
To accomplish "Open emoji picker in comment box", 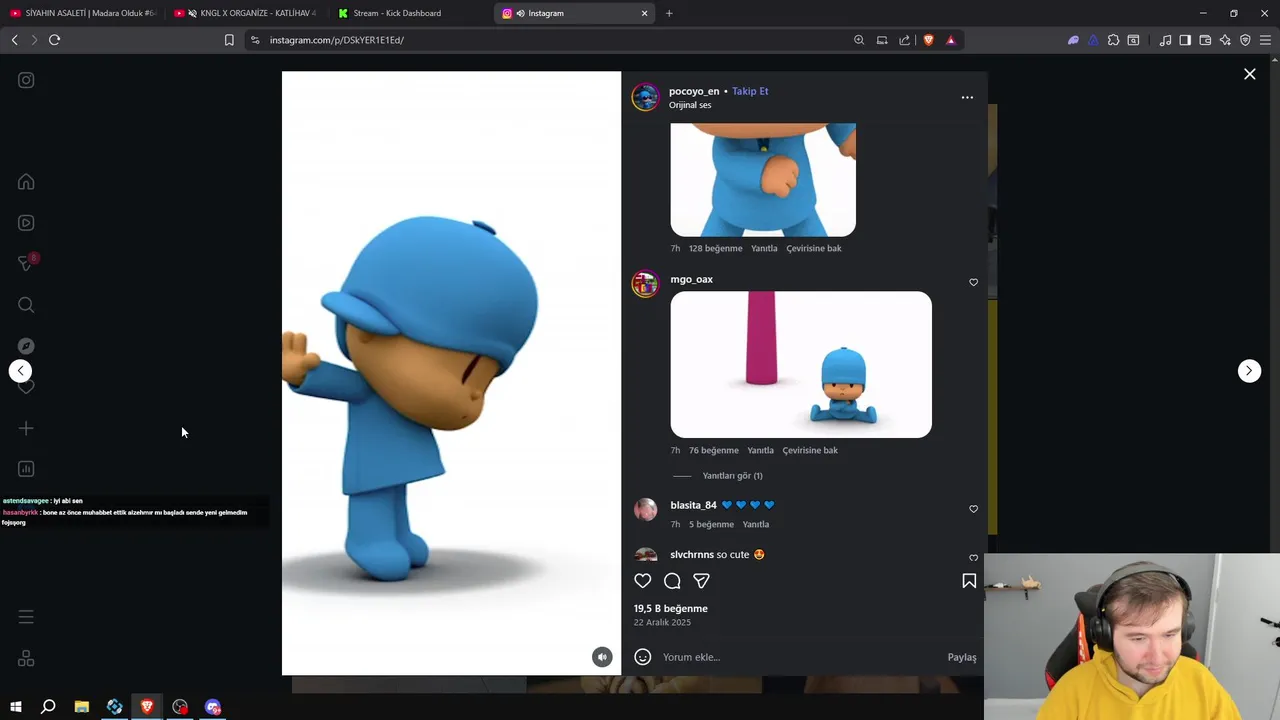I will [643, 657].
